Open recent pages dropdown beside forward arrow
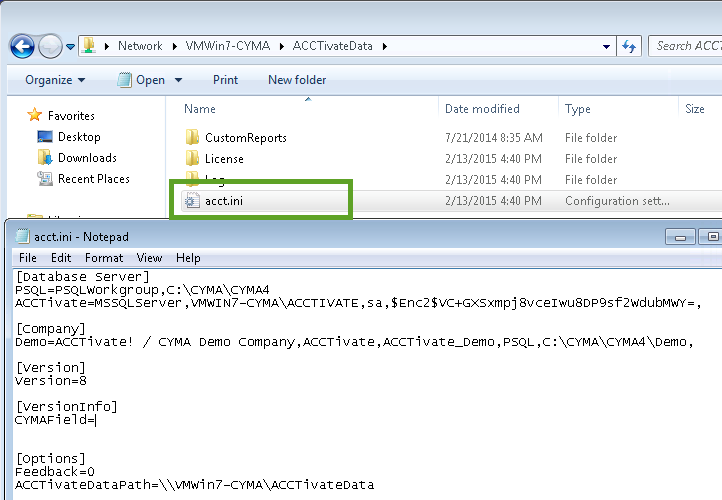Screen dimensions: 722x500 click(x=70, y=47)
